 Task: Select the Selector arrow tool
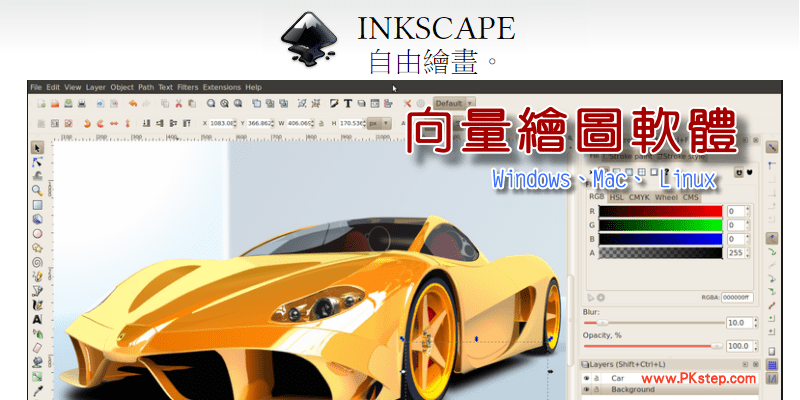coord(37,148)
